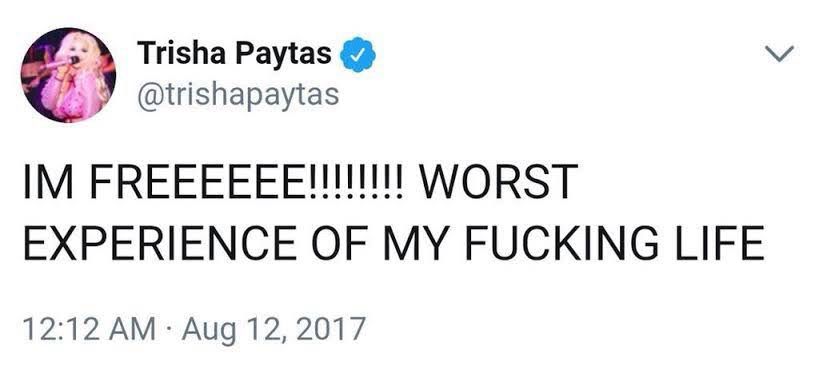Click the Trisha Paytas display name
Viewport: 819px width, 374px height.
pyautogui.click(x=235, y=54)
